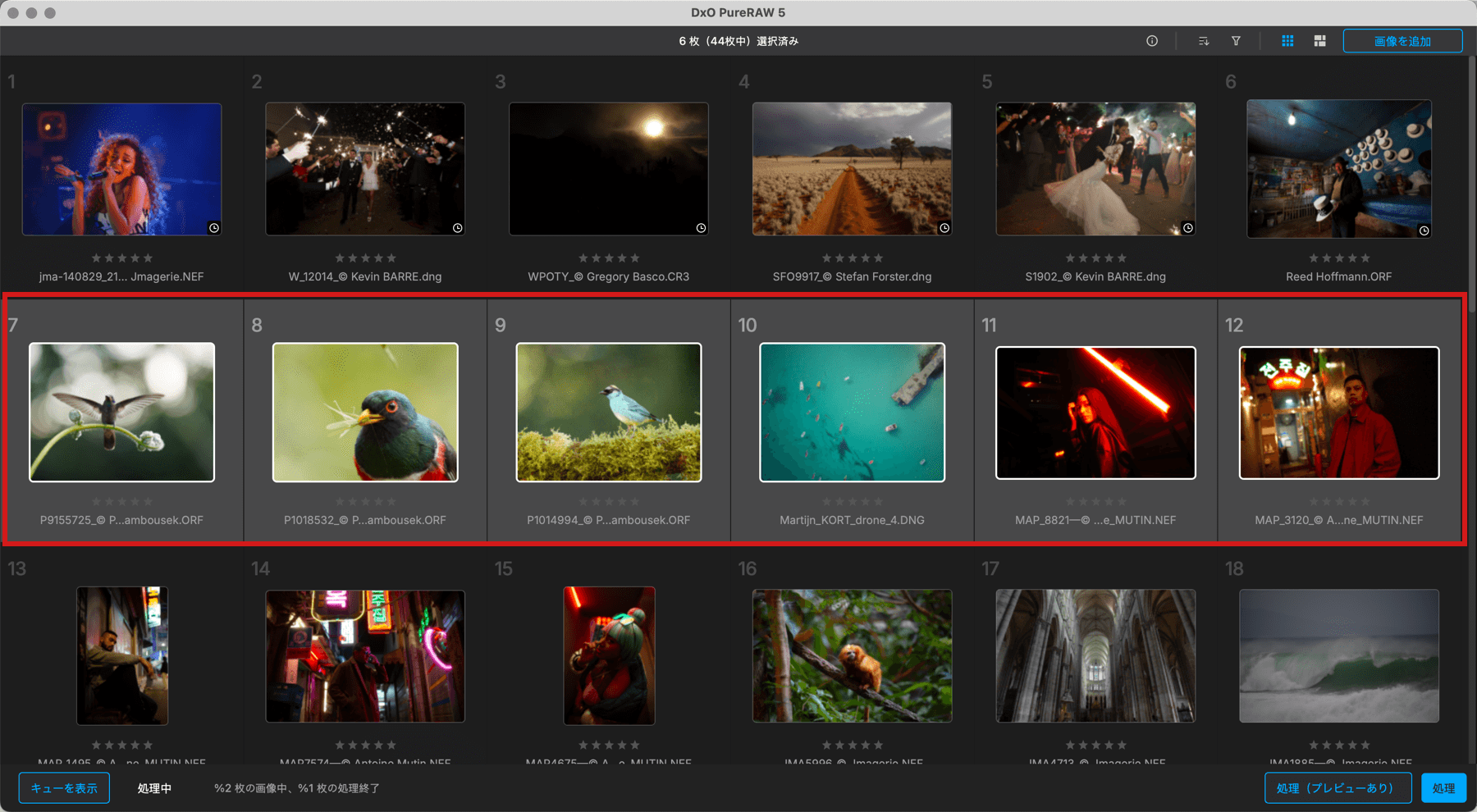The width and height of the screenshot is (1477, 812).
Task: Click filename MAP_3120_© A...ne_MUTIN.NEF
Action: pos(1339,520)
